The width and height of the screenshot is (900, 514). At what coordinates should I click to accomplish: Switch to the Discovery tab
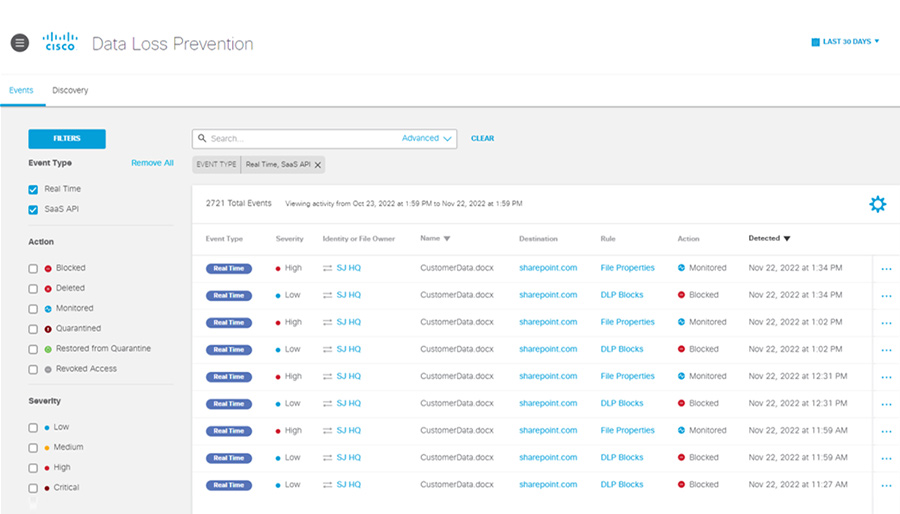coord(70,90)
